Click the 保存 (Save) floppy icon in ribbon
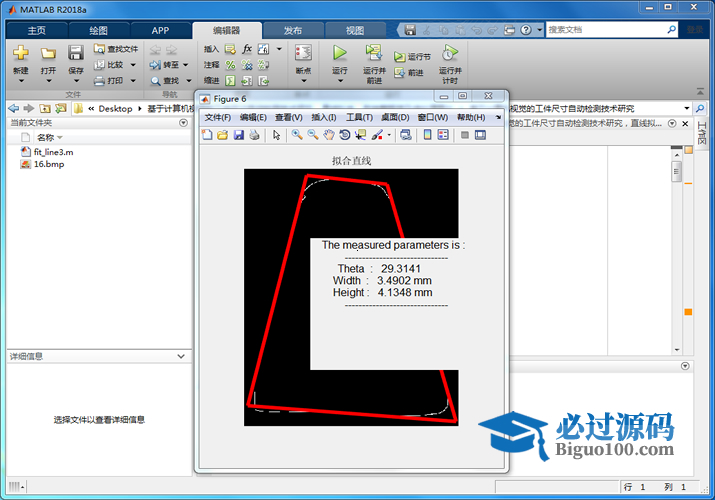Viewport: 715px width, 500px height. [76, 53]
